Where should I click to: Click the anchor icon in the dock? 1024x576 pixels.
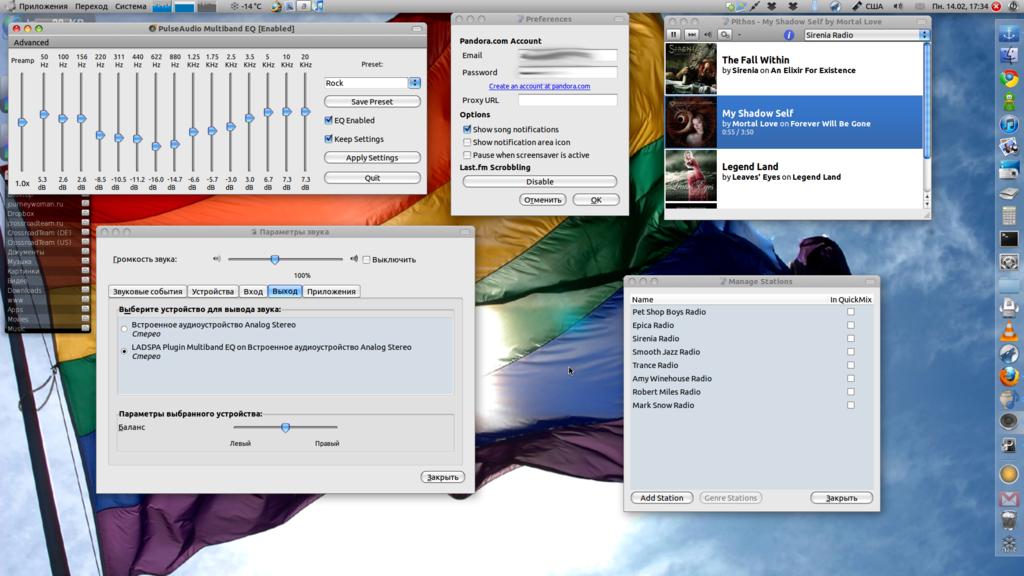[x=1009, y=33]
